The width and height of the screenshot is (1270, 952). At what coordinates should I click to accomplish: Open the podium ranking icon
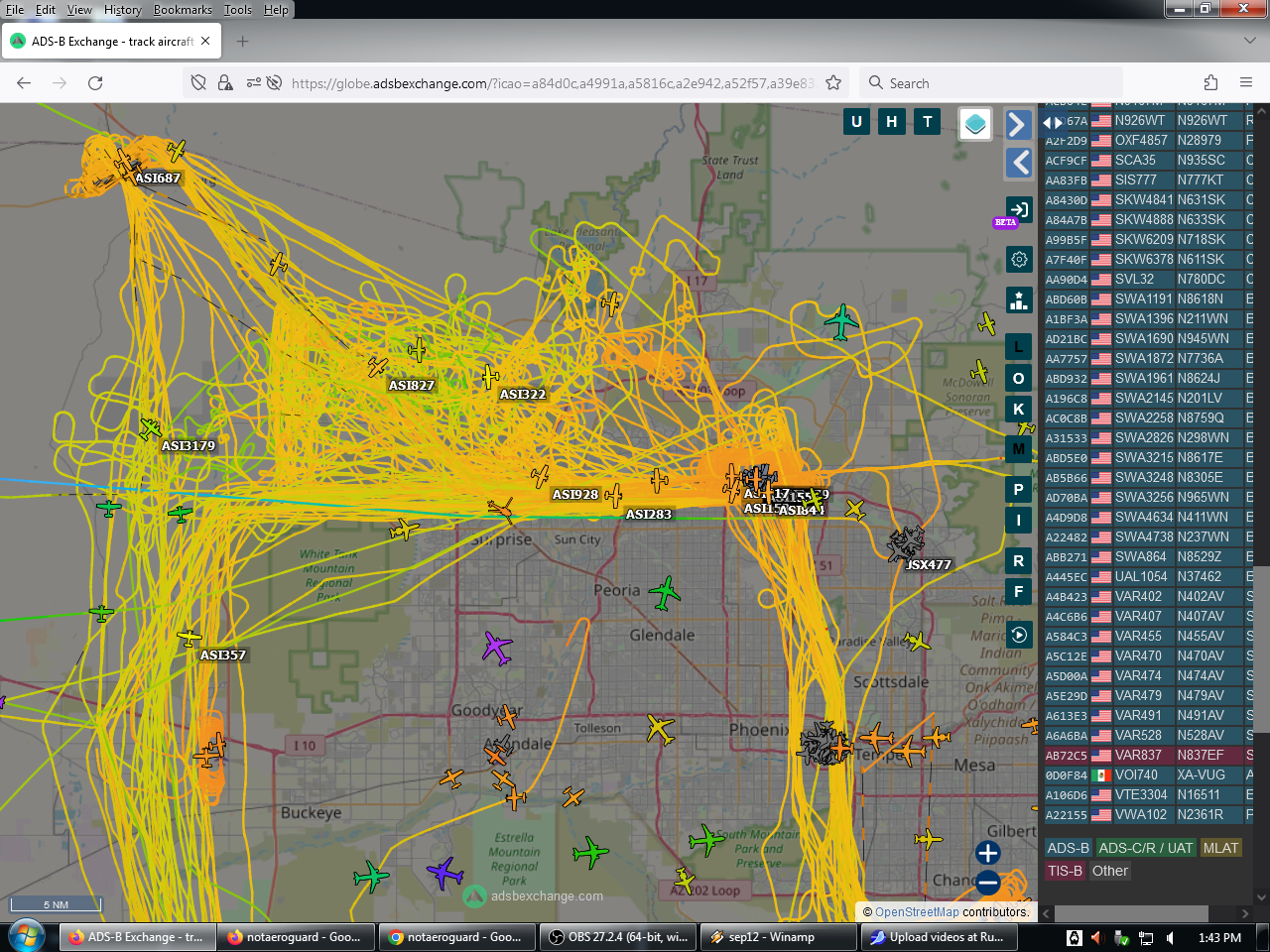(1019, 300)
